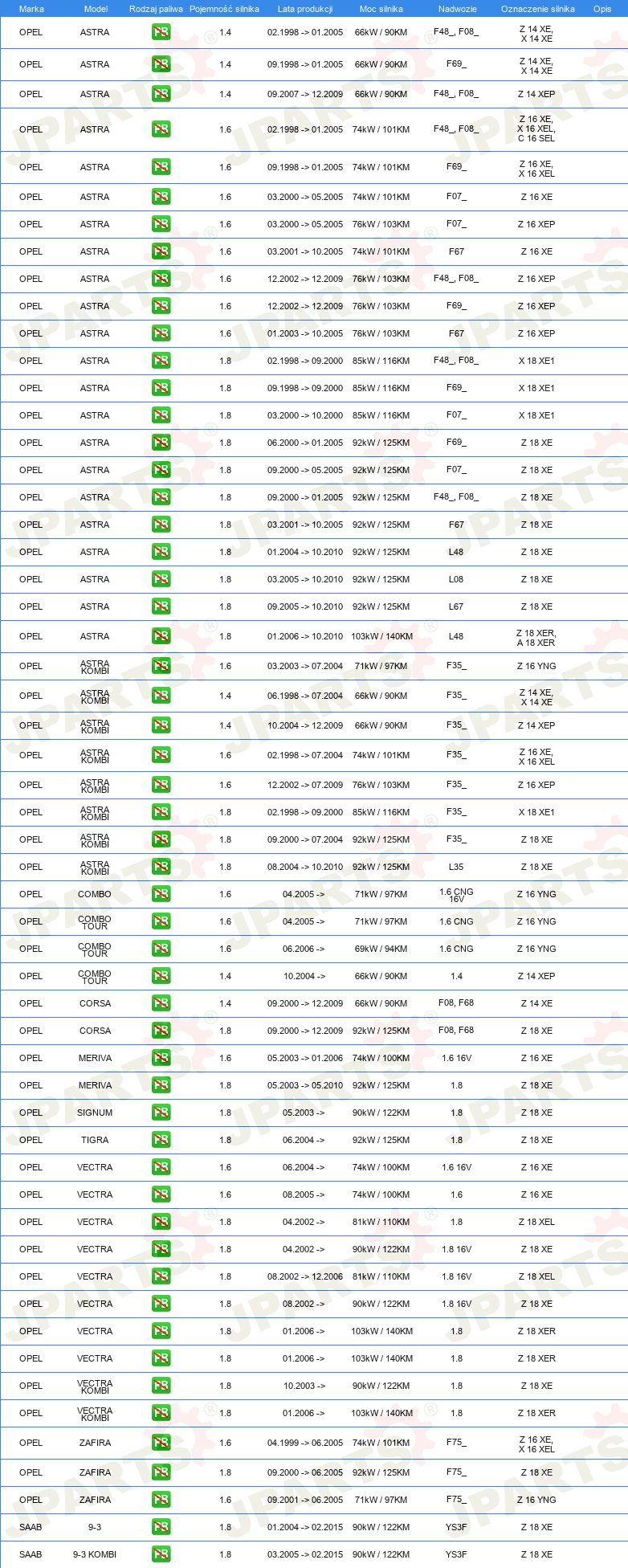Click fuel icon in CORSA 1.4 row
The image size is (628, 1568).
point(161,1002)
